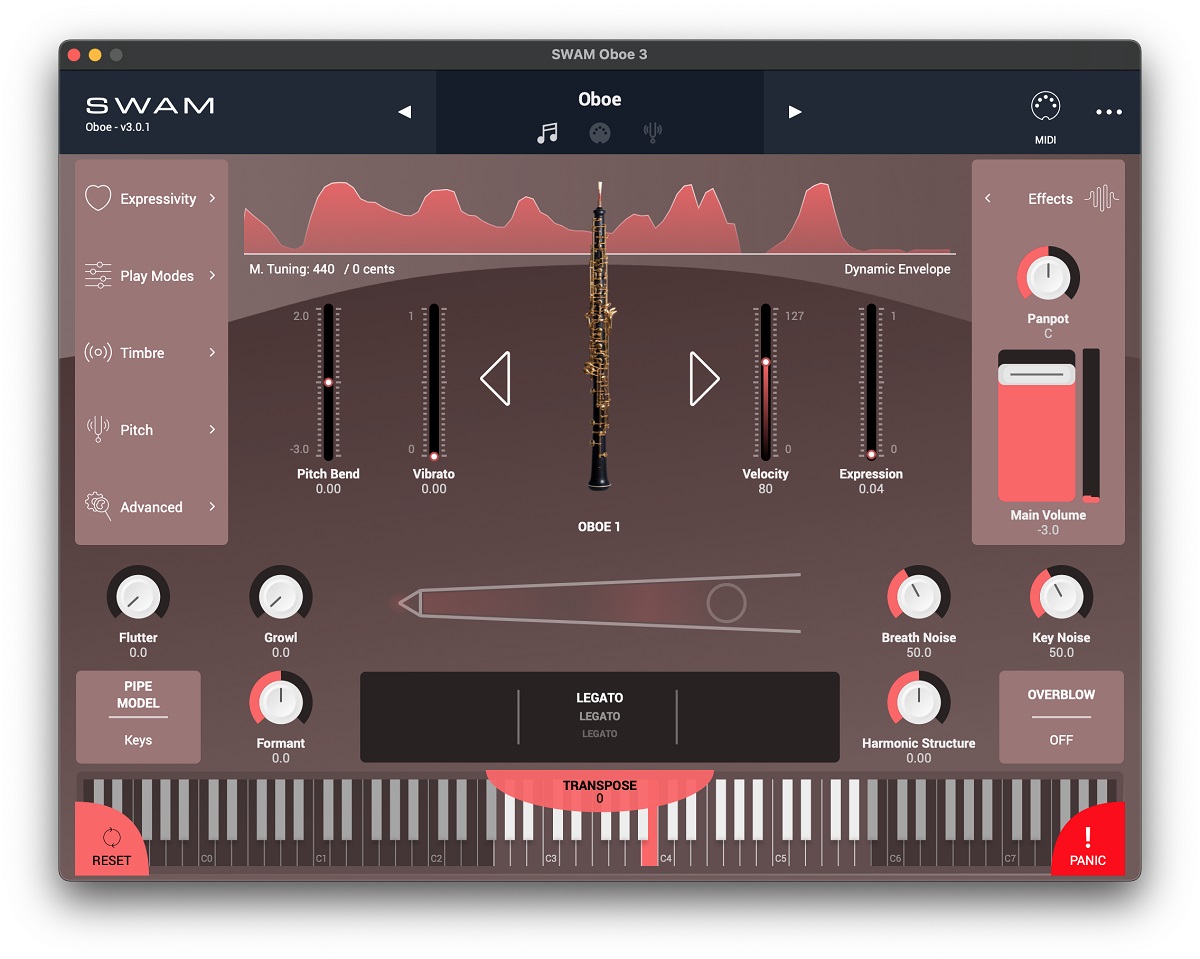Click the Main Volume value -3.0
The height and width of the screenshot is (959, 1200).
[1048, 530]
